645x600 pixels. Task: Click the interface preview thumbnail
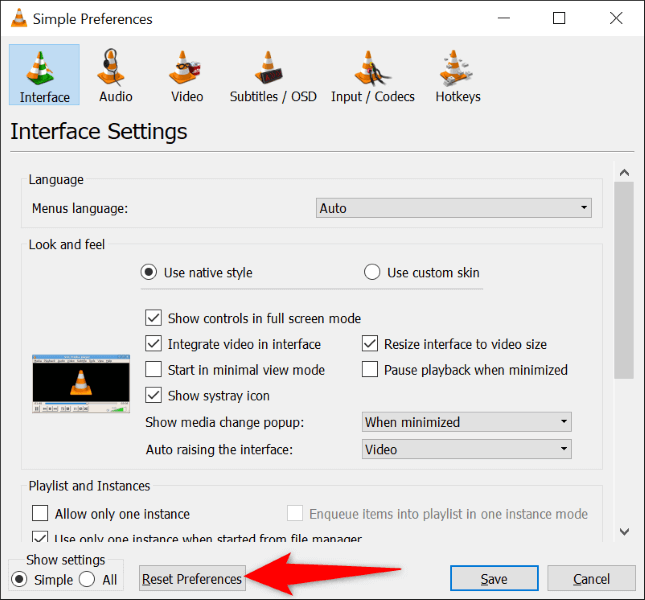pyautogui.click(x=81, y=383)
